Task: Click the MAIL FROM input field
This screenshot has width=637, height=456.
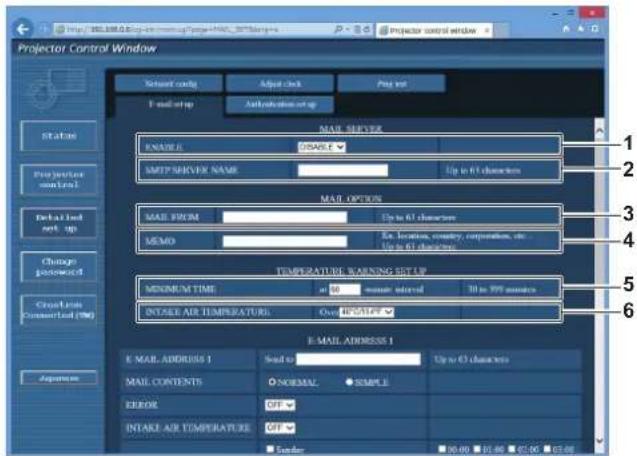Action: 285,217
